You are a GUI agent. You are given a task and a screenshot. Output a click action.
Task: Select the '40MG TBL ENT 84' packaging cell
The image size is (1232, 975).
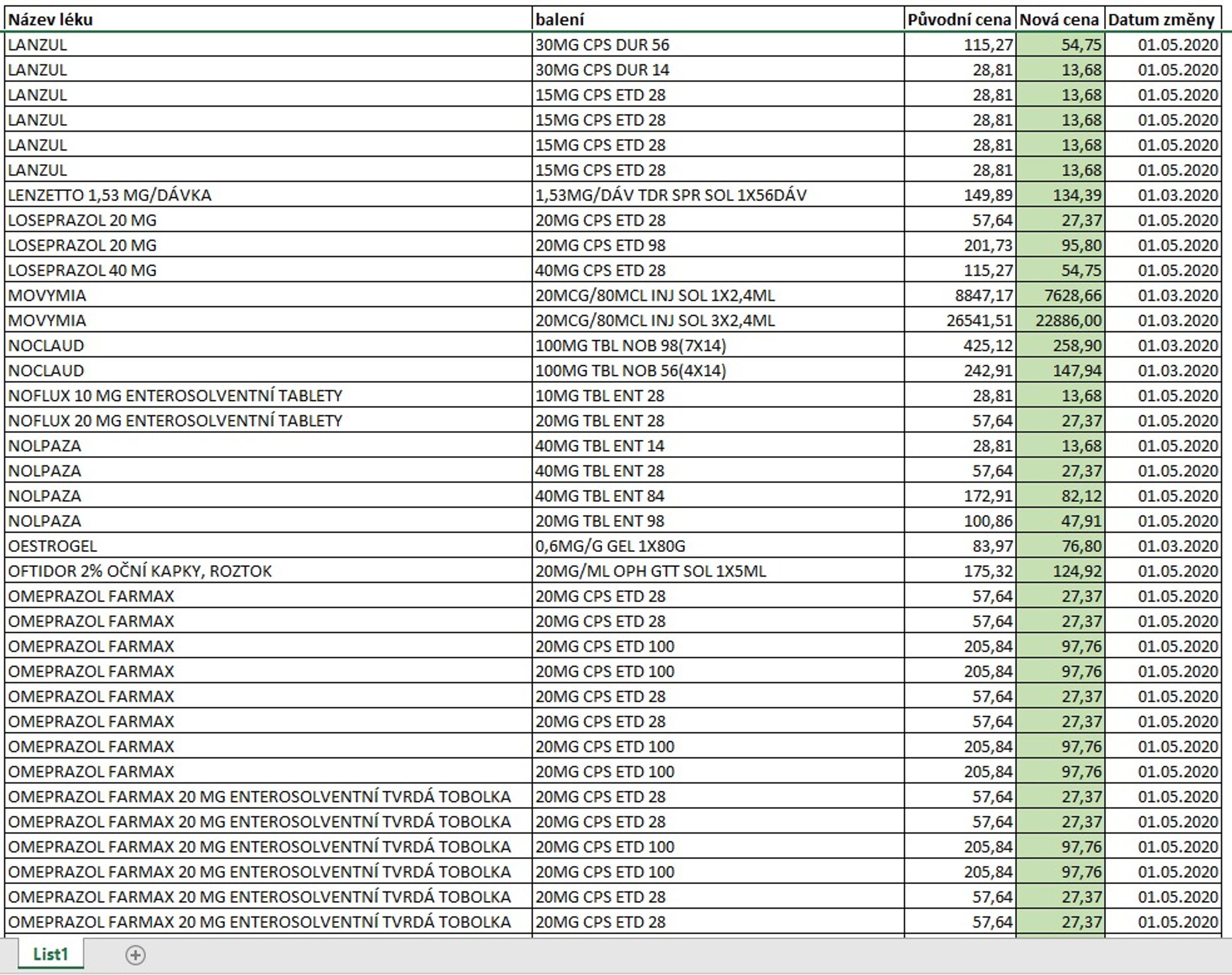point(718,496)
